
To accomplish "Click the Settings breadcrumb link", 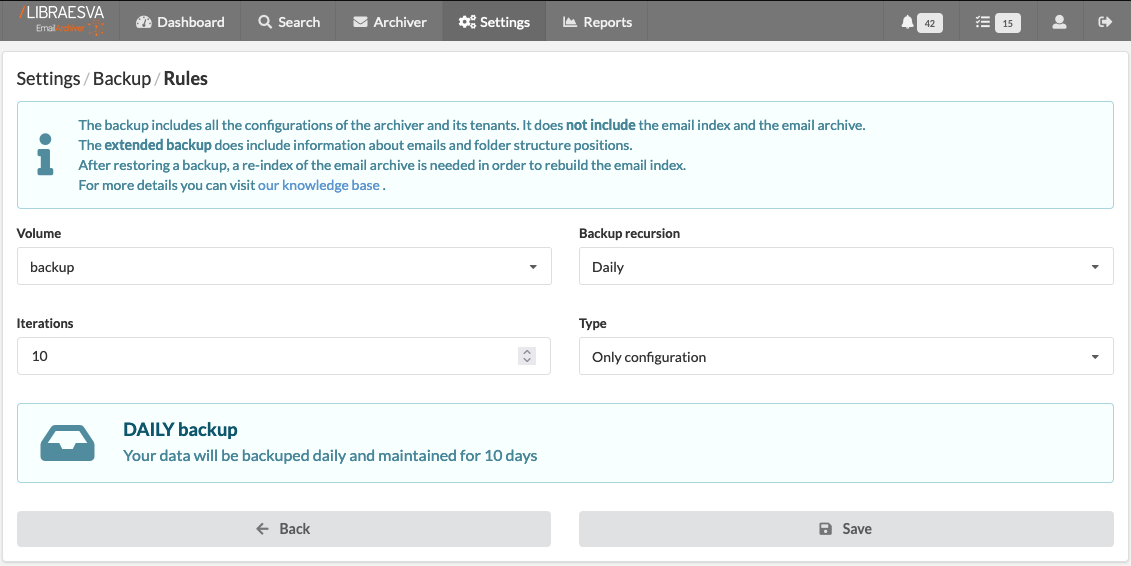I will pos(48,79).
